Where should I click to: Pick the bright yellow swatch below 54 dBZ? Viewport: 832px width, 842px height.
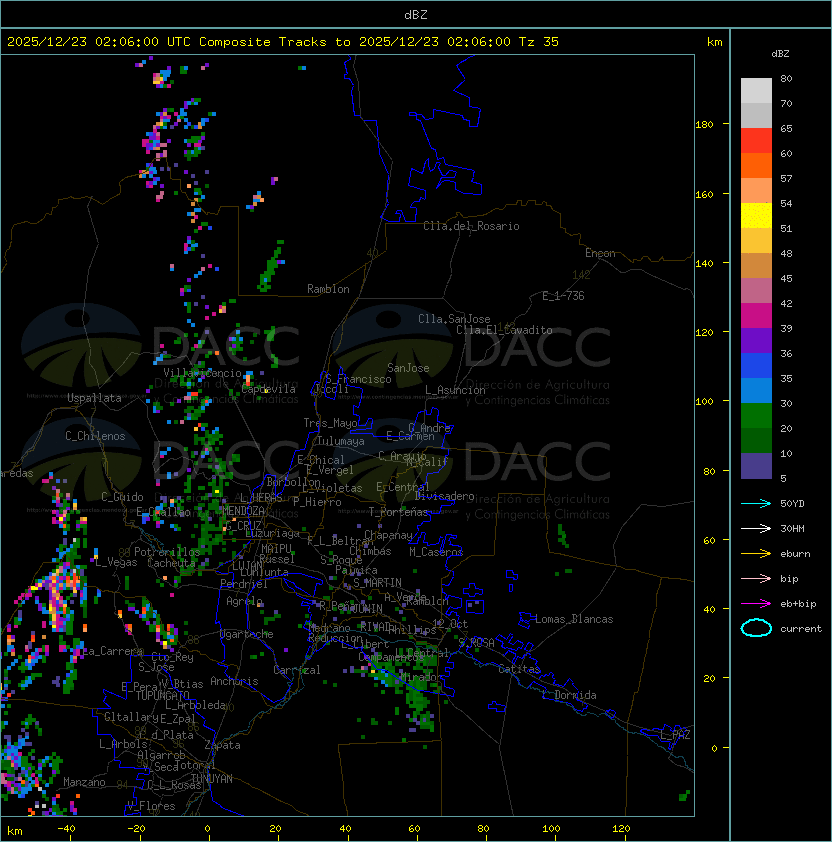(x=756, y=216)
